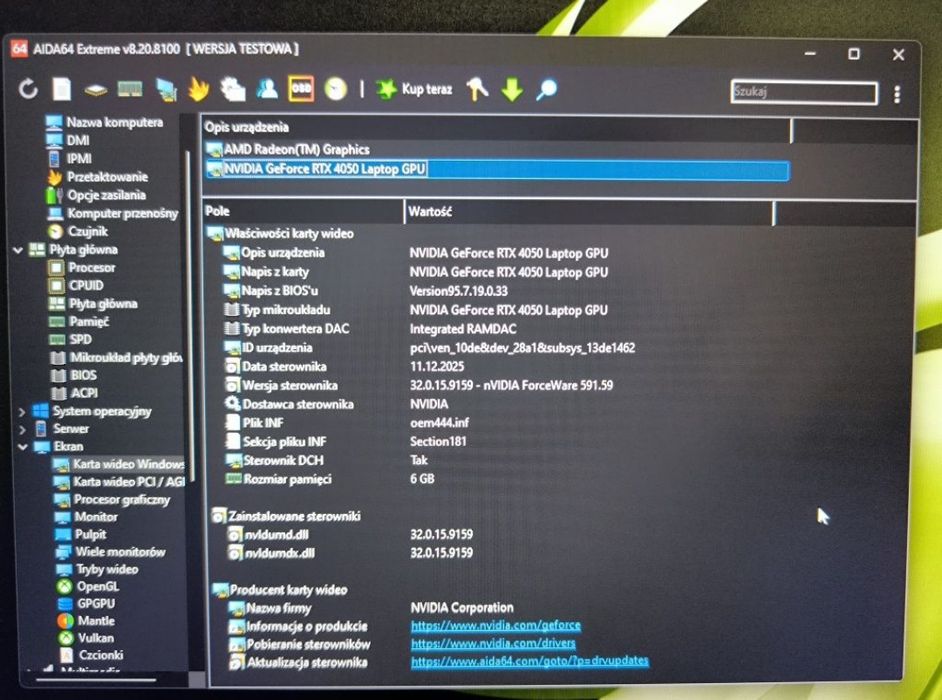942x700 pixels.
Task: Open the monitor diagnostics toolbar icon
Action: click(166, 90)
